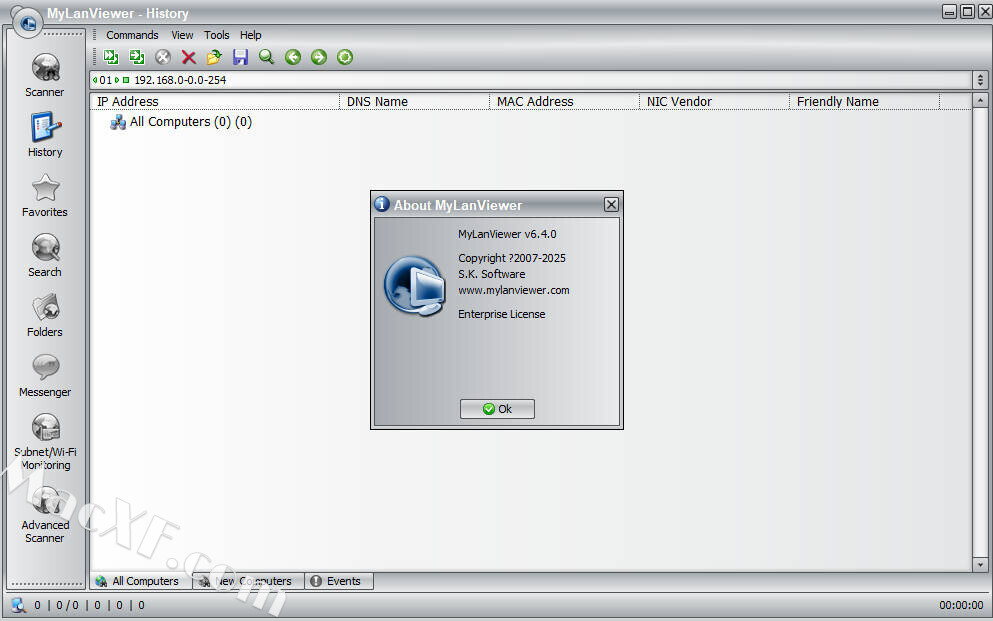Viewport: 993px width, 621px height.
Task: Click the S.K. Software text
Action: [x=491, y=274]
